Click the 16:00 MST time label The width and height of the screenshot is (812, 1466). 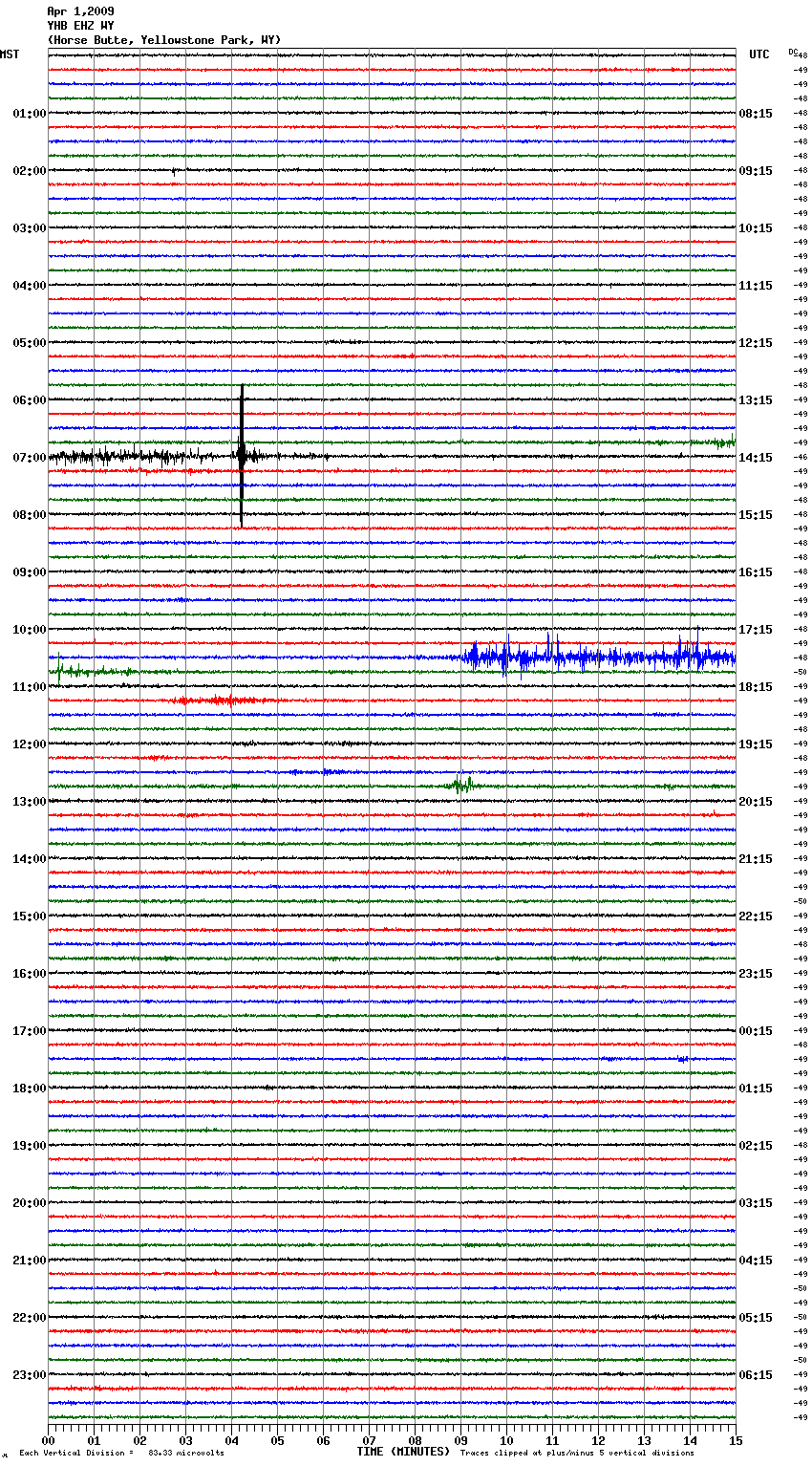30,974
